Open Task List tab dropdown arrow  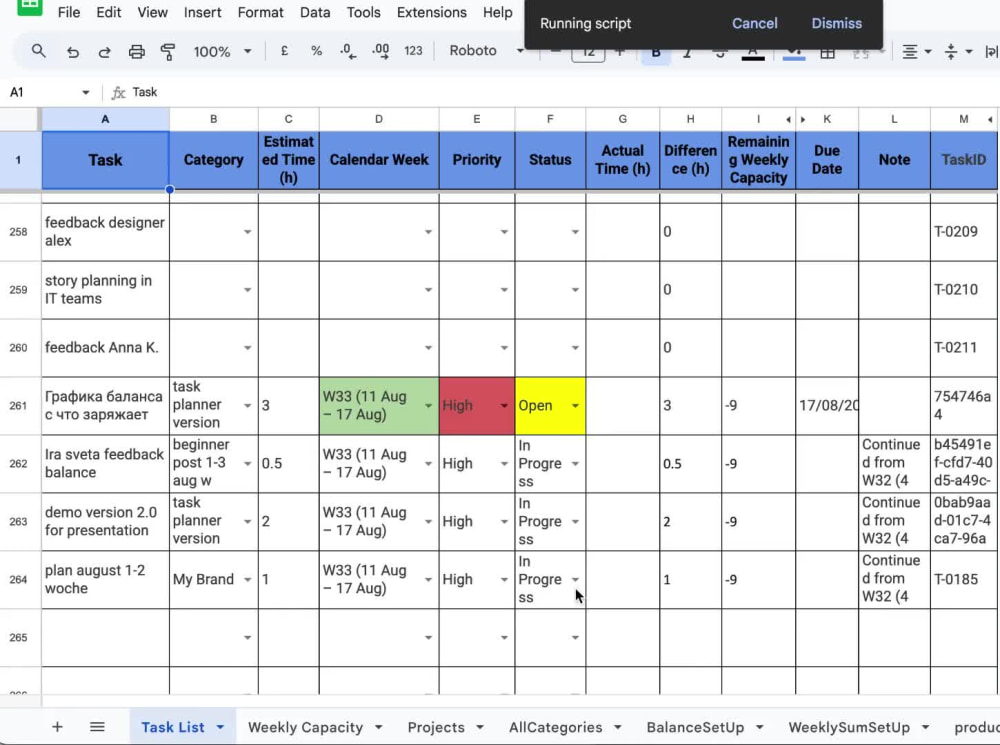(220, 728)
